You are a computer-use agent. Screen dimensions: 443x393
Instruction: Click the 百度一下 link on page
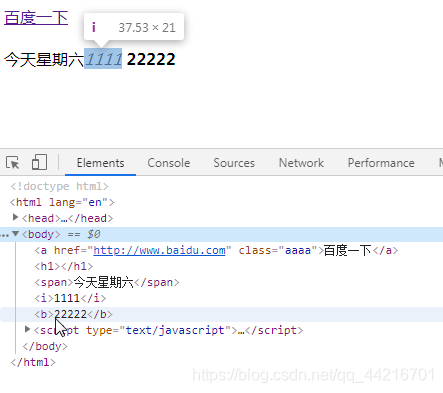coord(36,18)
